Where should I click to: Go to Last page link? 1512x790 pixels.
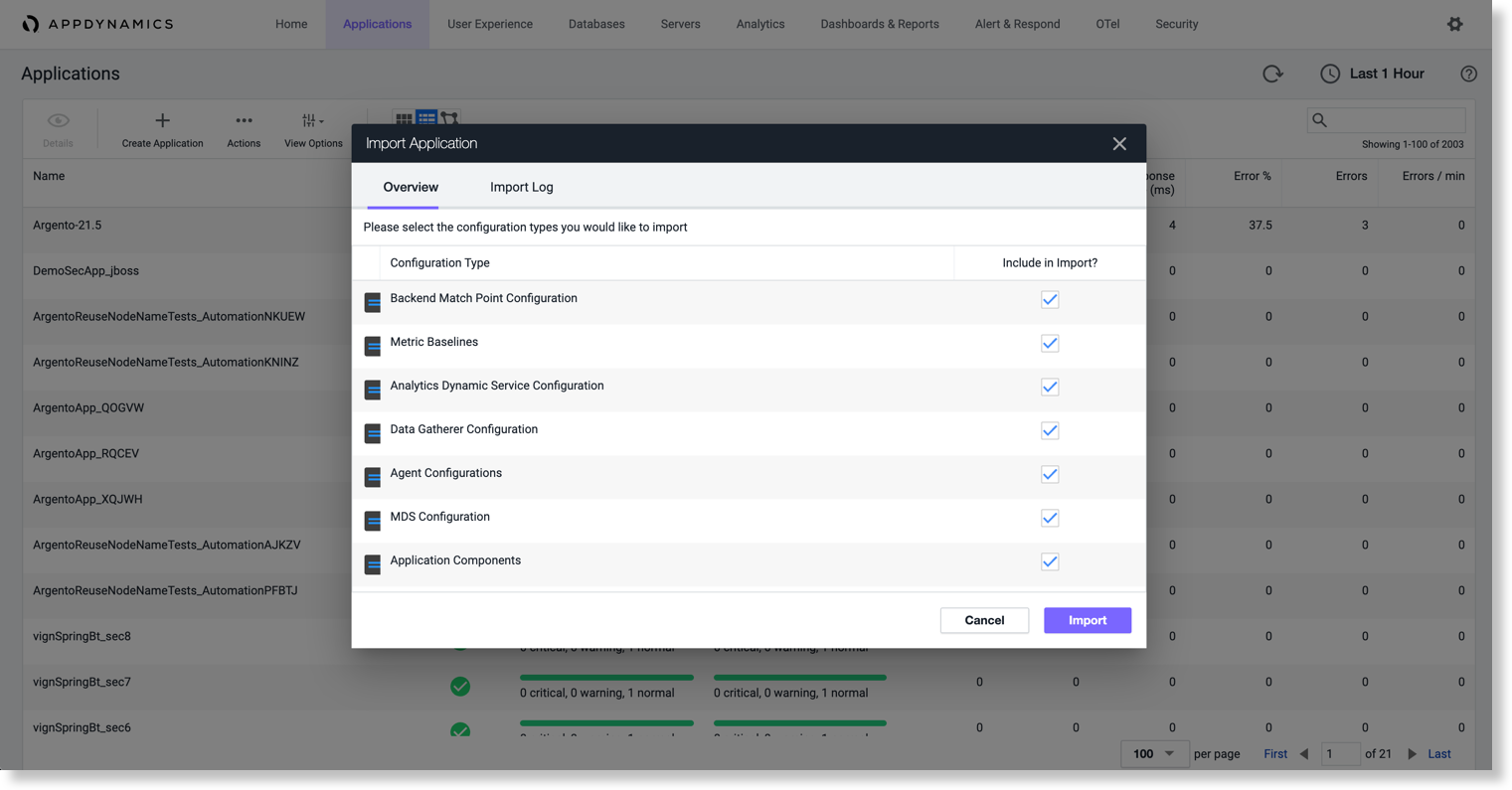1439,754
